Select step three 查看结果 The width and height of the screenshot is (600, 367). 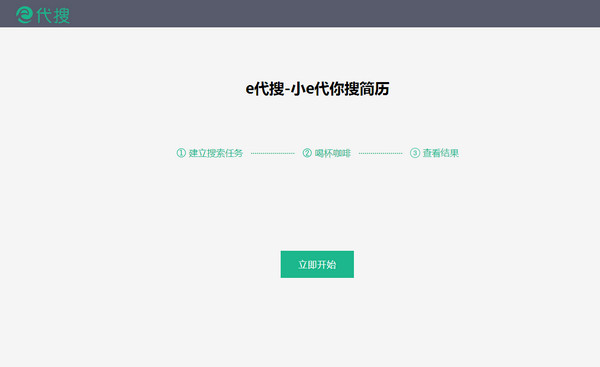tap(434, 153)
